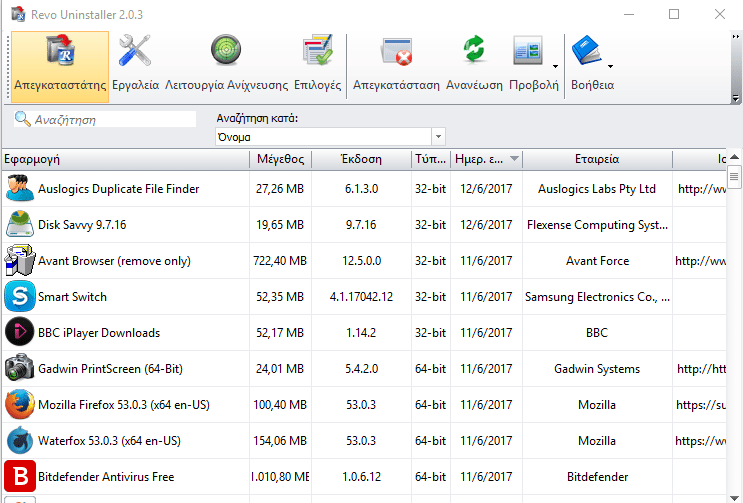743x503 pixels.
Task: Select Auslogics Duplicate File Finder icon
Action: click(x=19, y=189)
